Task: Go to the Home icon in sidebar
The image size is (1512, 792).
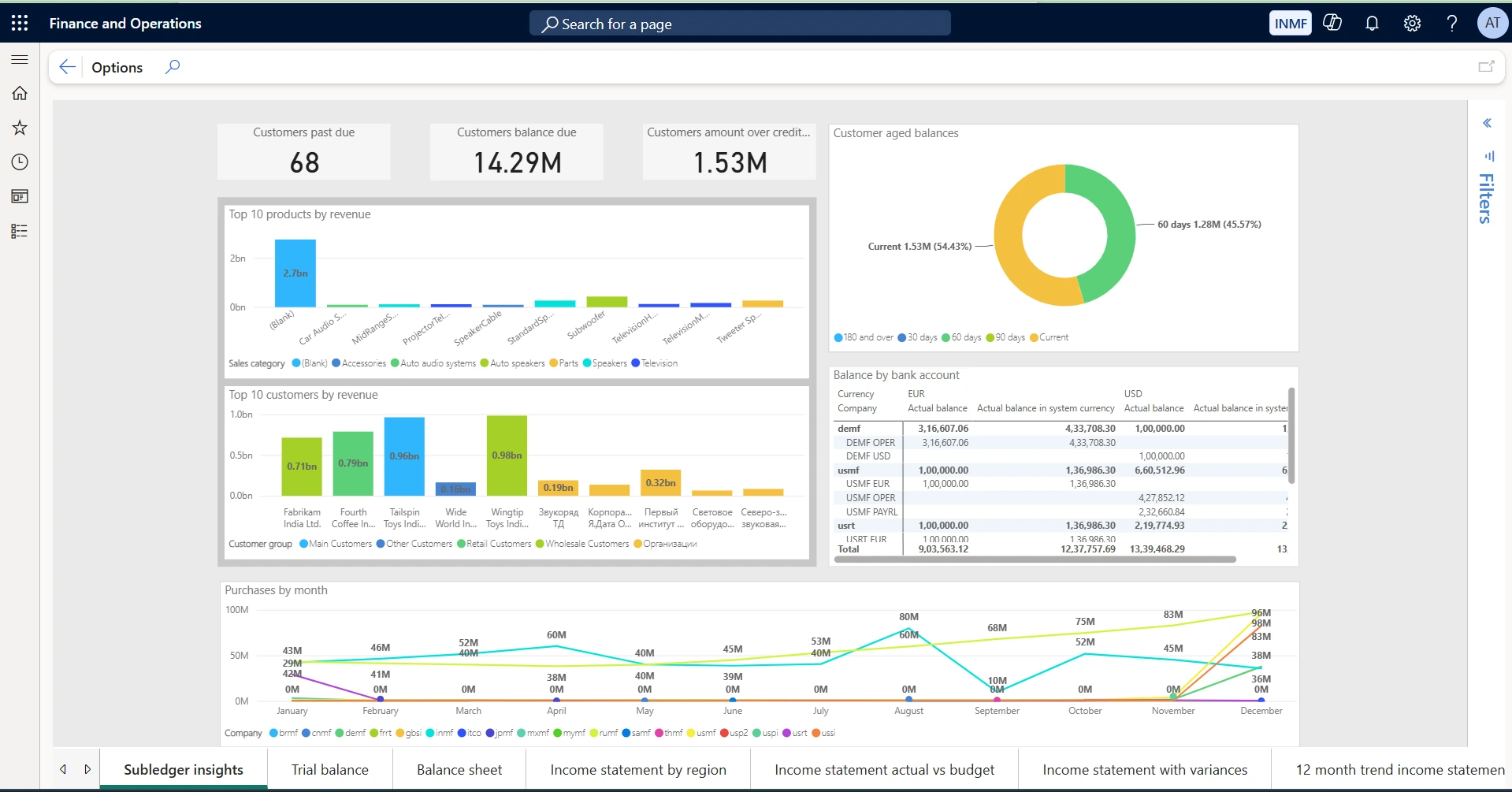Action: (x=20, y=93)
